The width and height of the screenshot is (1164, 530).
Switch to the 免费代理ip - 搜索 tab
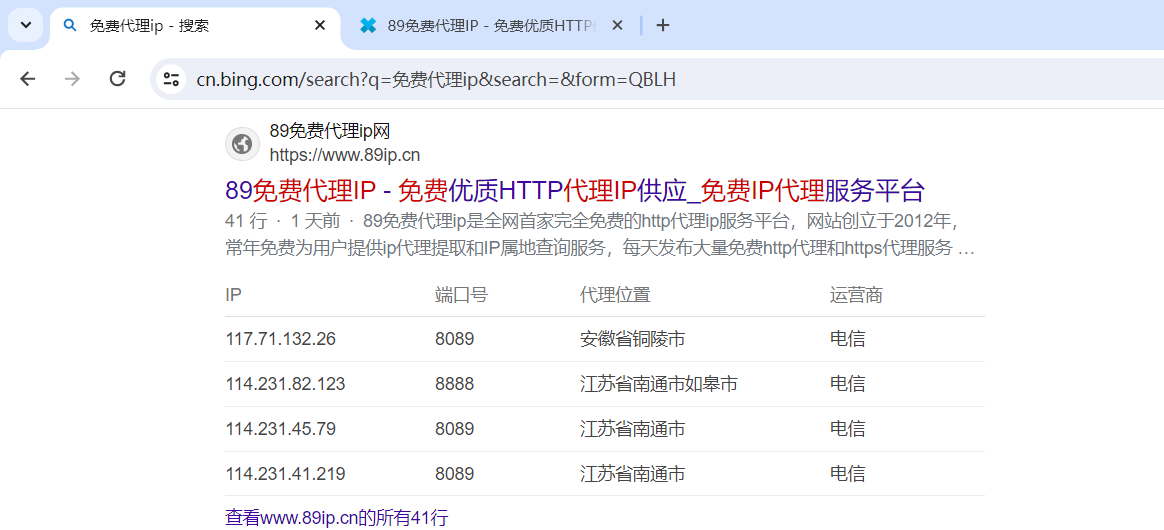pos(195,25)
